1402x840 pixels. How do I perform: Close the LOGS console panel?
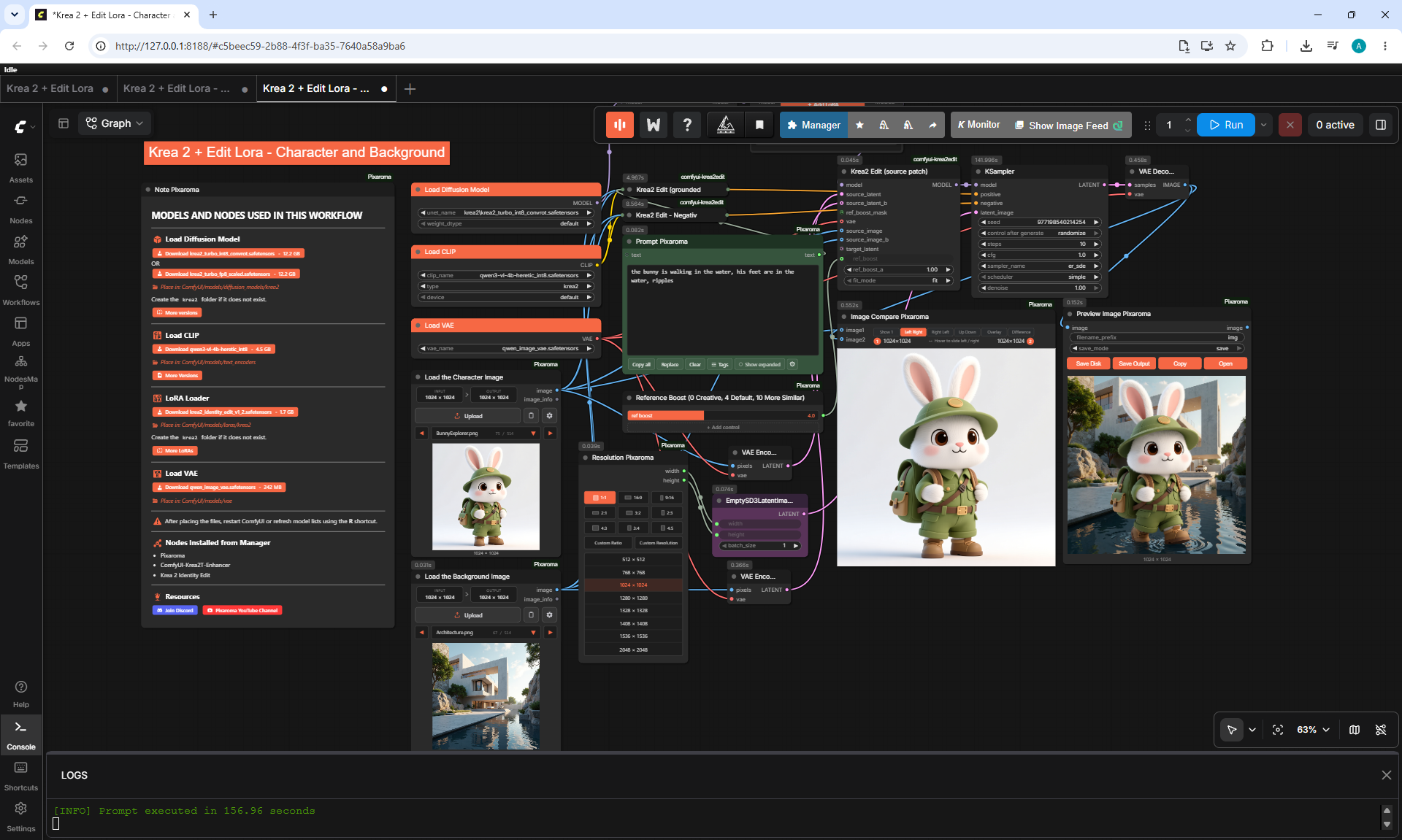[1386, 775]
